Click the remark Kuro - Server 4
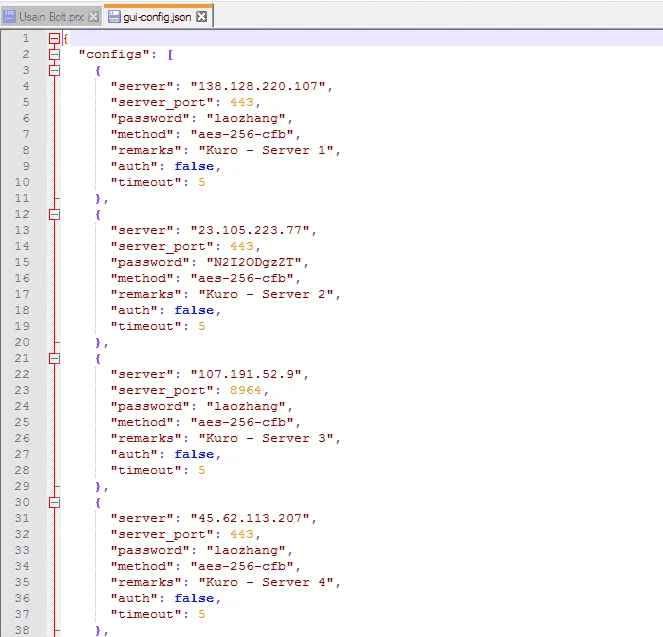Image resolution: width=663 pixels, height=637 pixels. [266, 582]
